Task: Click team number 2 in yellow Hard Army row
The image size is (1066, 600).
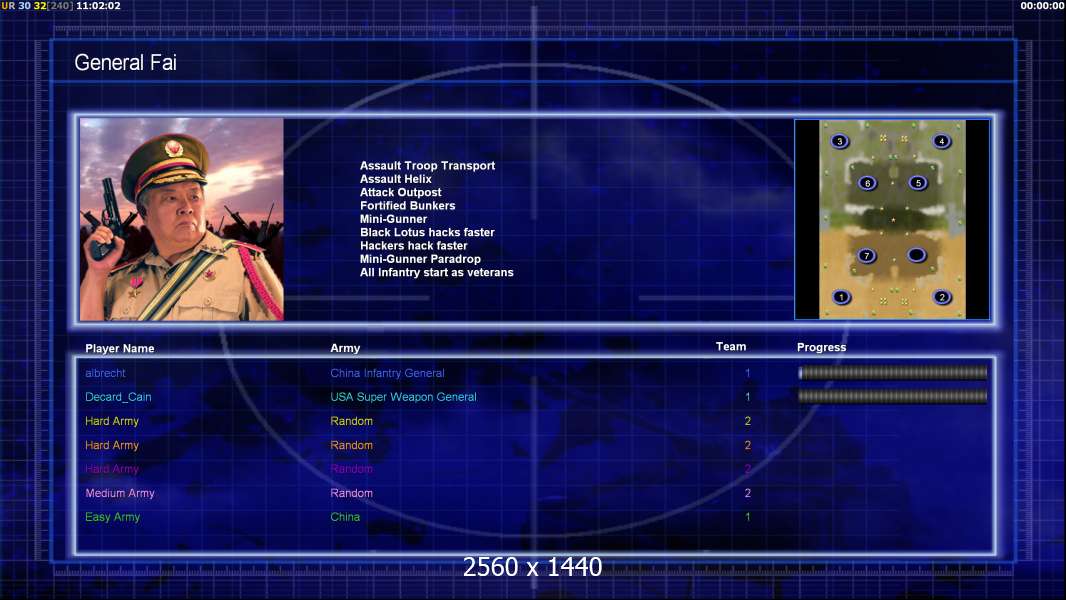Action: (747, 421)
